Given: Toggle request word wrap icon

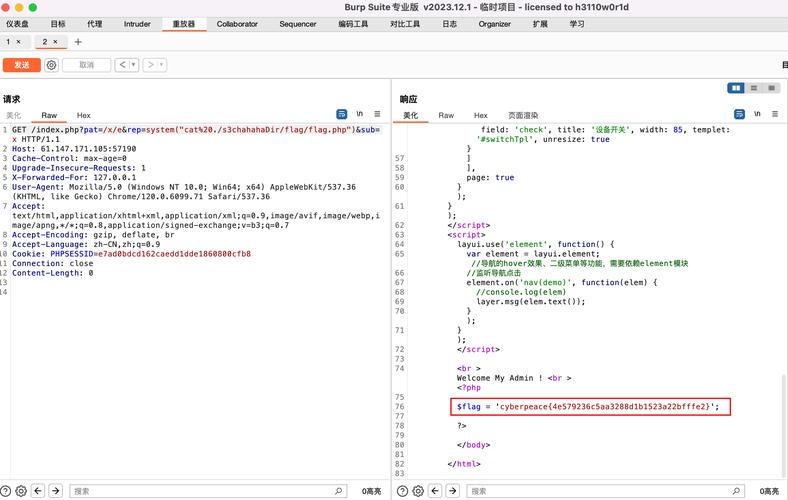Looking at the screenshot, I should (x=342, y=114).
